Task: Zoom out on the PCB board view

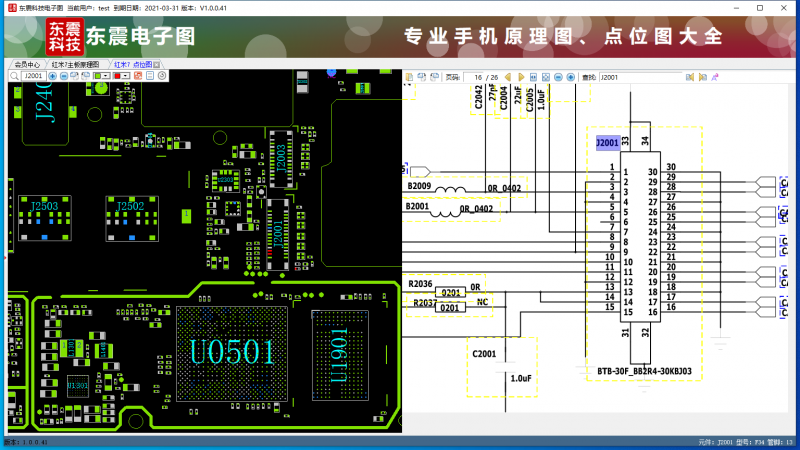Action: pos(64,76)
